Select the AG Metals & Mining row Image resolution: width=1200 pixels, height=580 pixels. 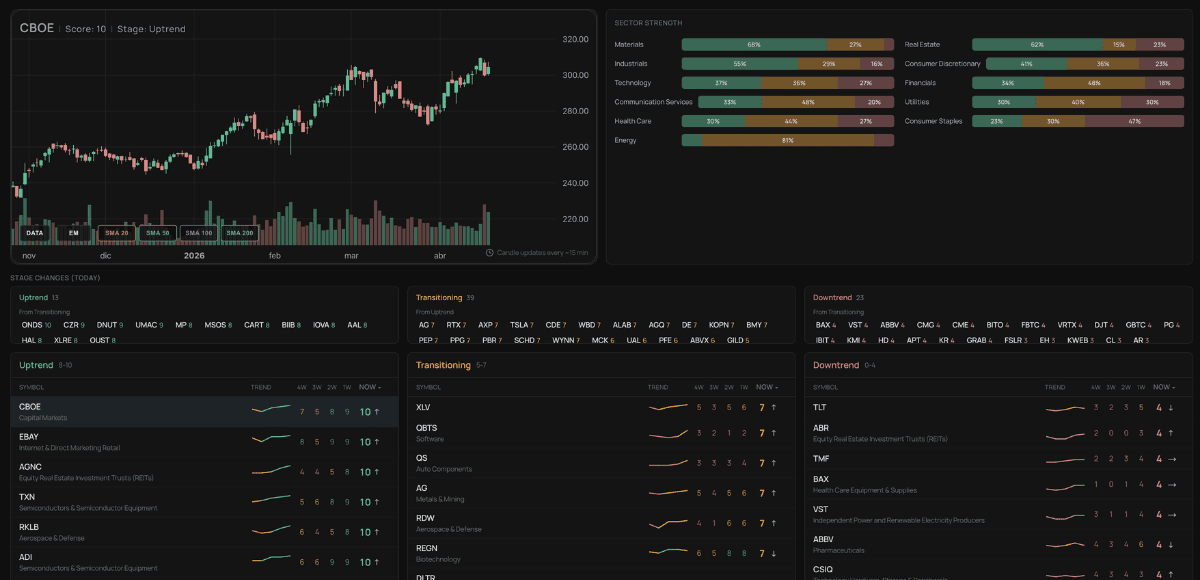point(601,493)
